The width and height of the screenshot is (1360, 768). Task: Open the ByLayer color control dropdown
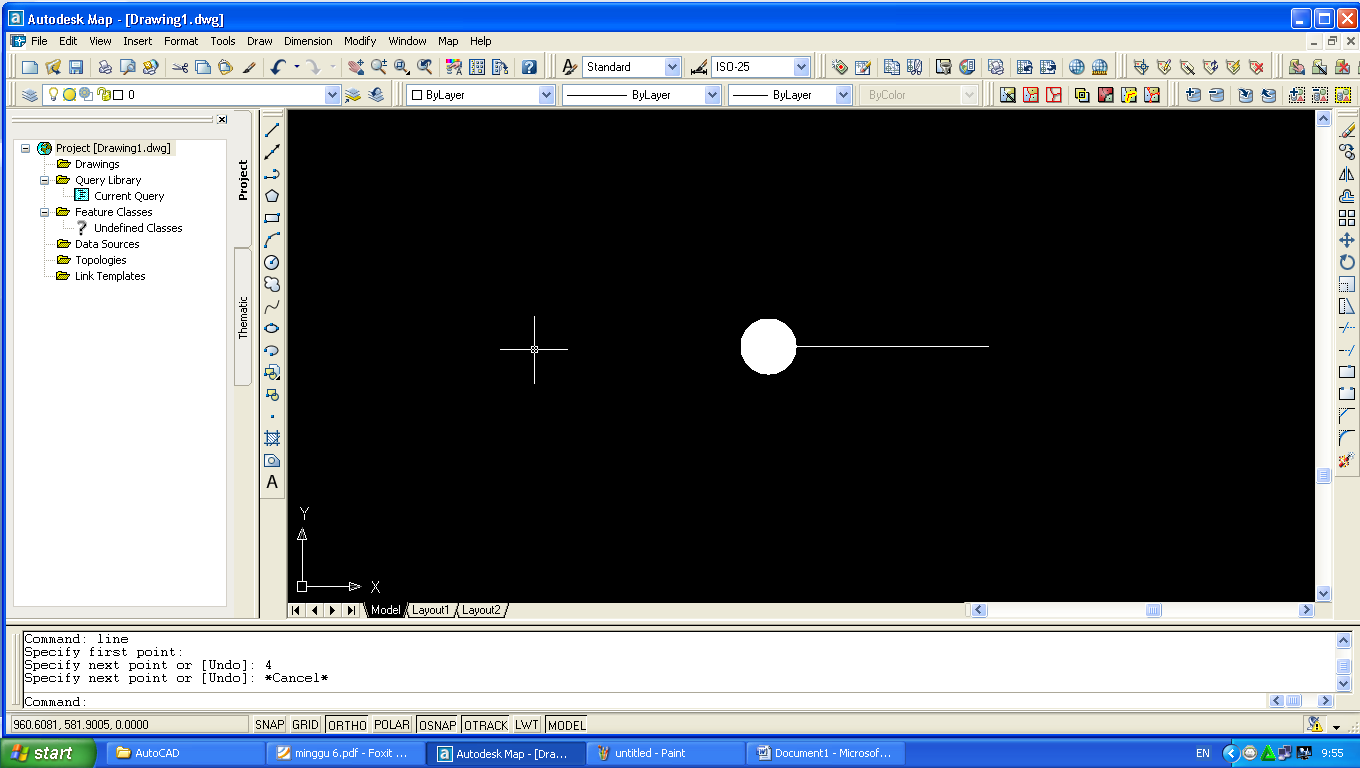(x=546, y=95)
